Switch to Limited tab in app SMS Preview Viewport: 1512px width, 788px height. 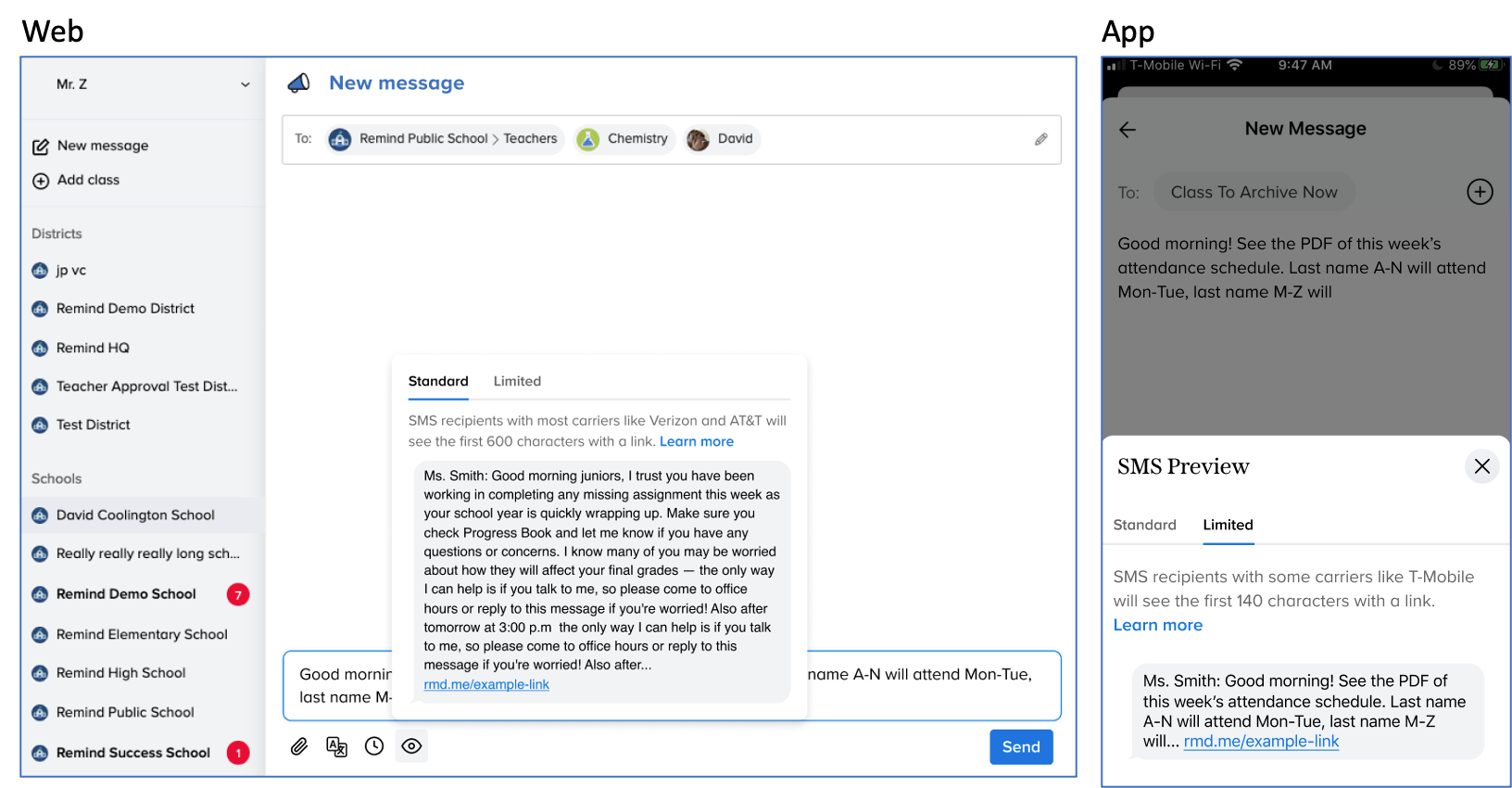(x=1228, y=526)
